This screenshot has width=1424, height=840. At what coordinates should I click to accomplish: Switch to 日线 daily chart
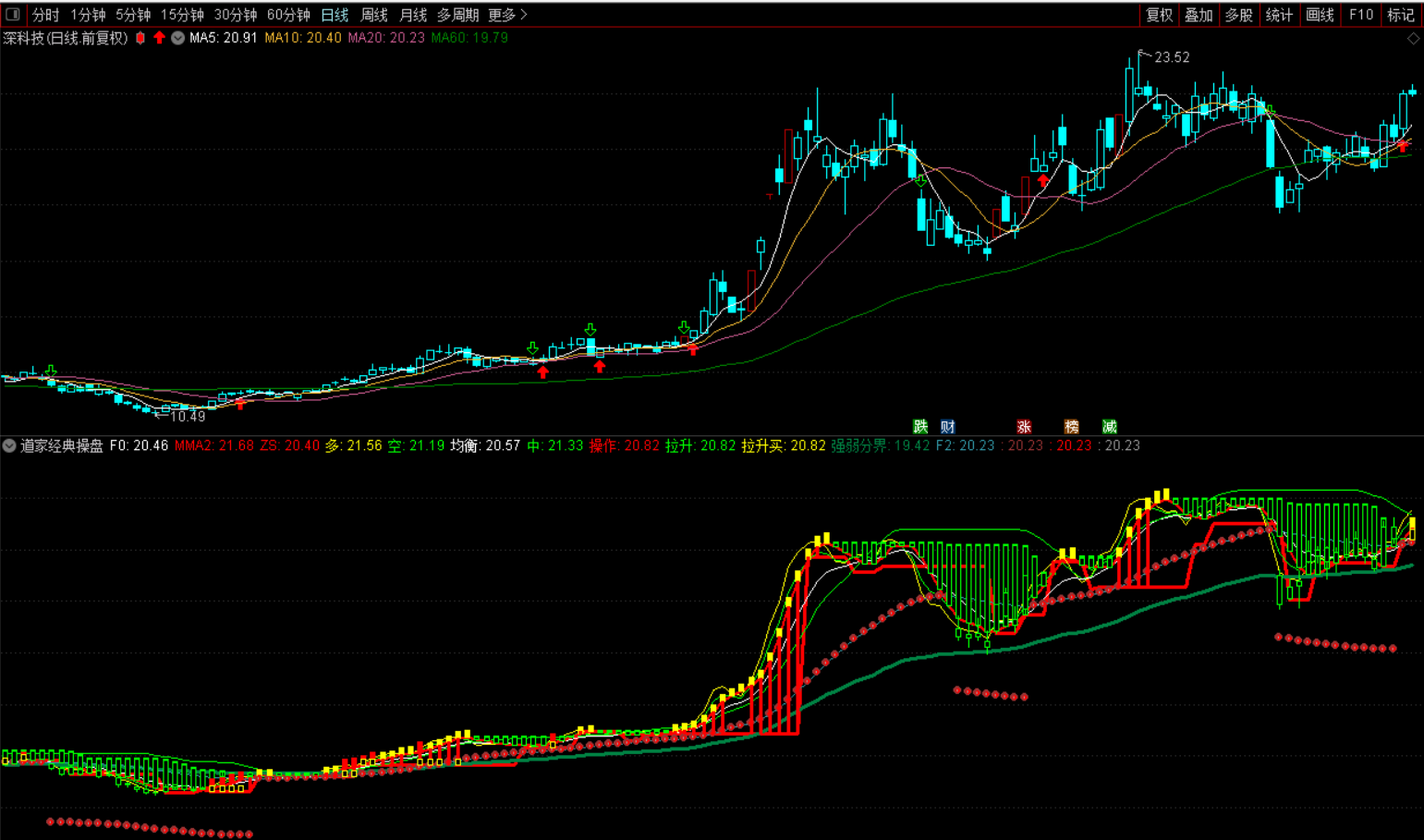pyautogui.click(x=335, y=15)
